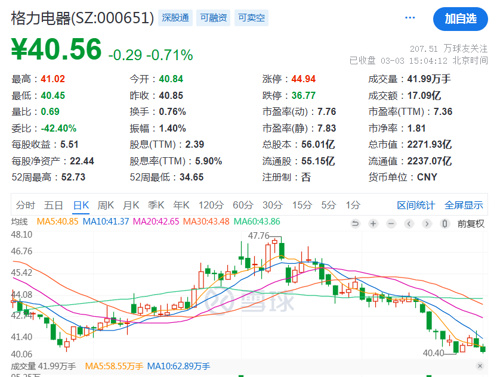This screenshot has height=377, width=500.
Task: Open the 前复权 price adjustment dropdown
Action: point(471,224)
